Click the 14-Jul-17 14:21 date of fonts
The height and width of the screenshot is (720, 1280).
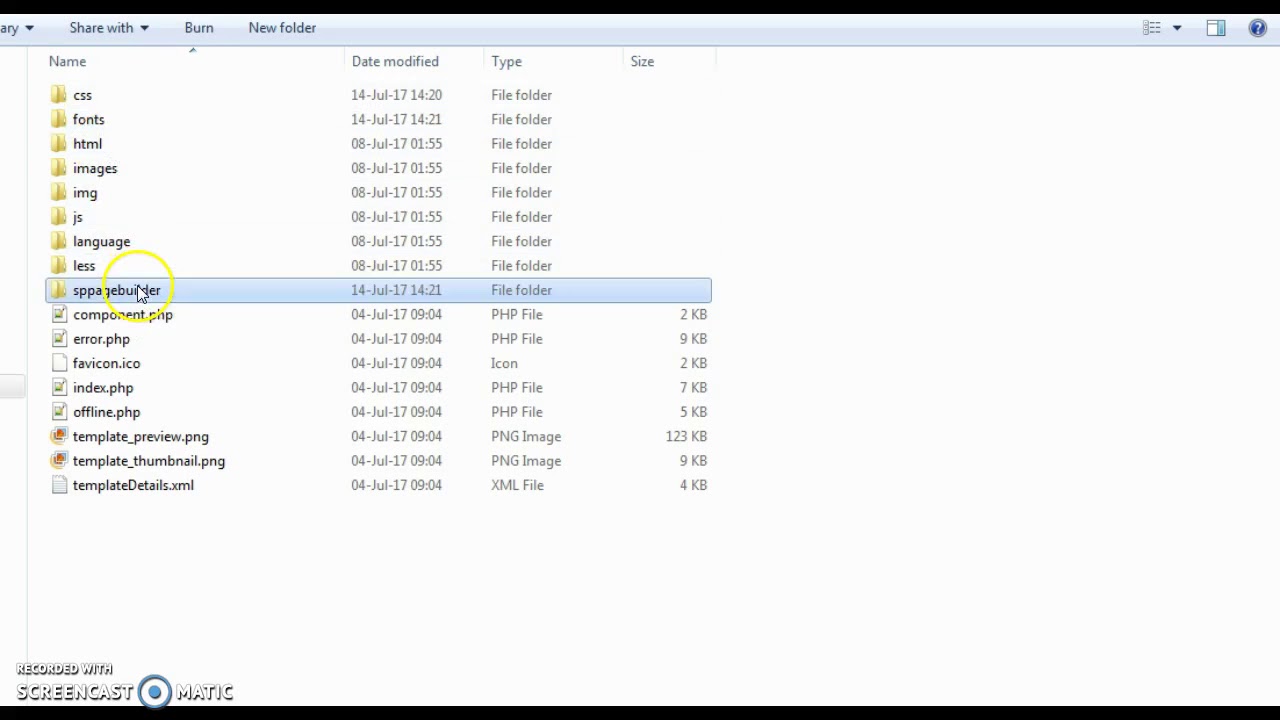[x=396, y=119]
